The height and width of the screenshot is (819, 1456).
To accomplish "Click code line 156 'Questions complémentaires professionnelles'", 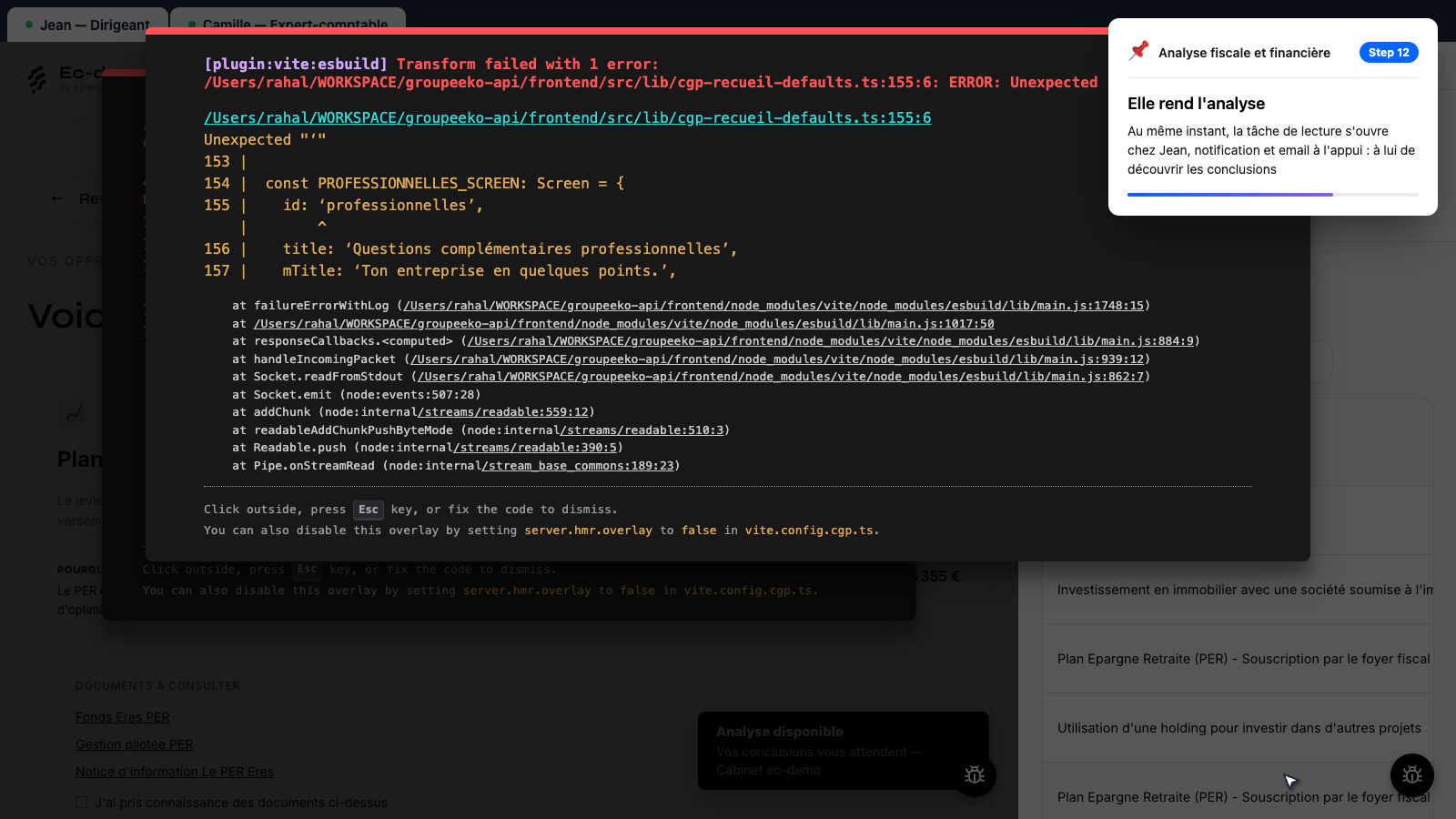I will coord(470,248).
